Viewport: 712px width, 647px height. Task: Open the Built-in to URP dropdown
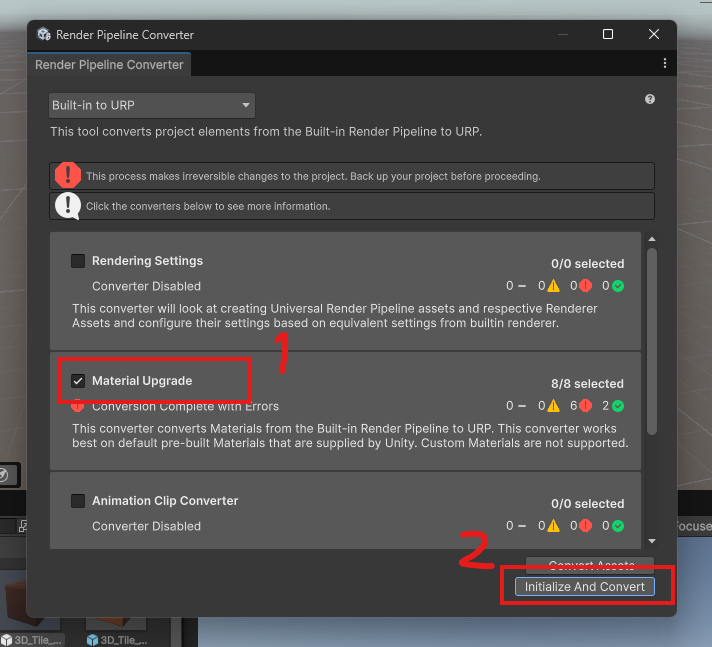pyautogui.click(x=152, y=105)
